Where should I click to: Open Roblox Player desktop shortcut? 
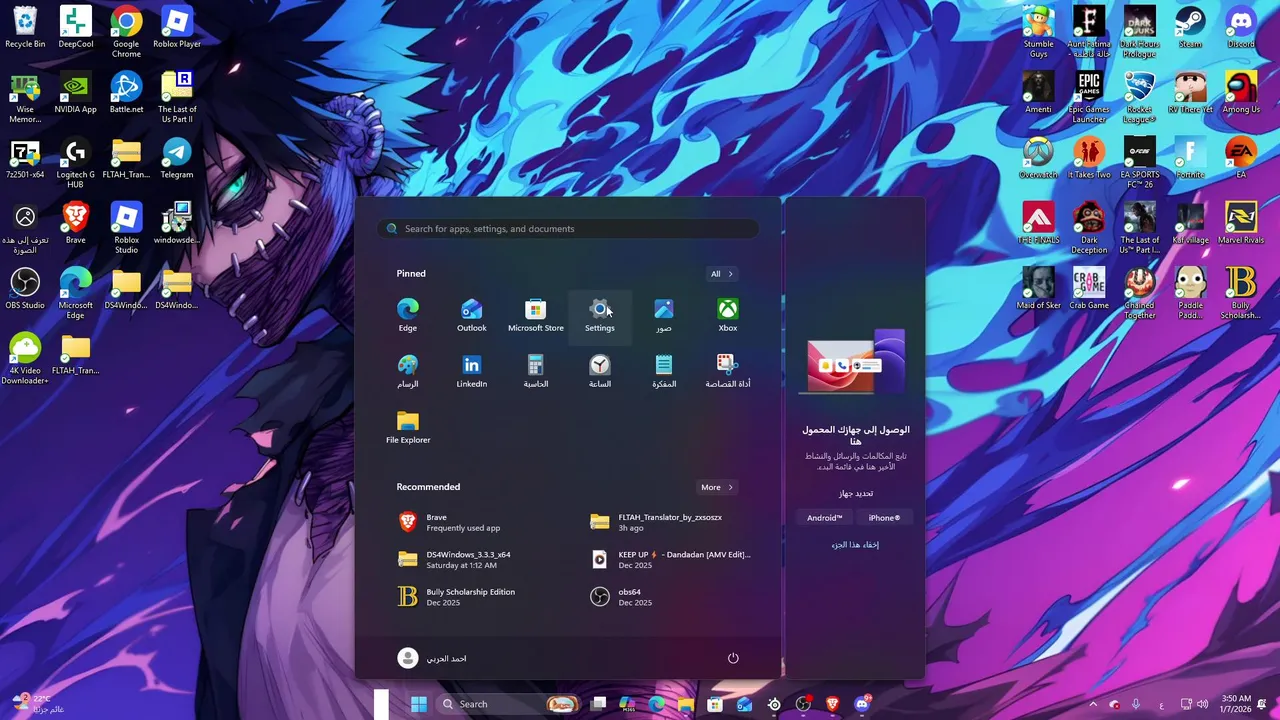point(177,28)
